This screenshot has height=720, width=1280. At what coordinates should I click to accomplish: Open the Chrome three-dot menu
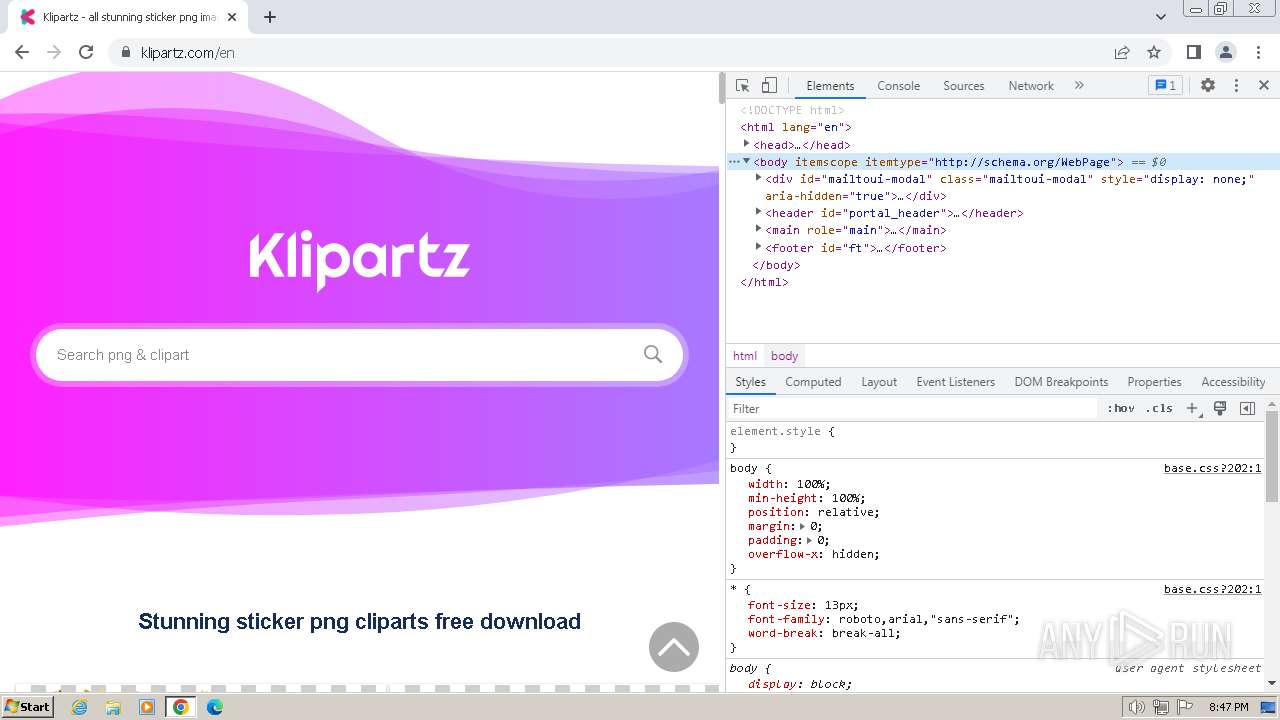1257,52
